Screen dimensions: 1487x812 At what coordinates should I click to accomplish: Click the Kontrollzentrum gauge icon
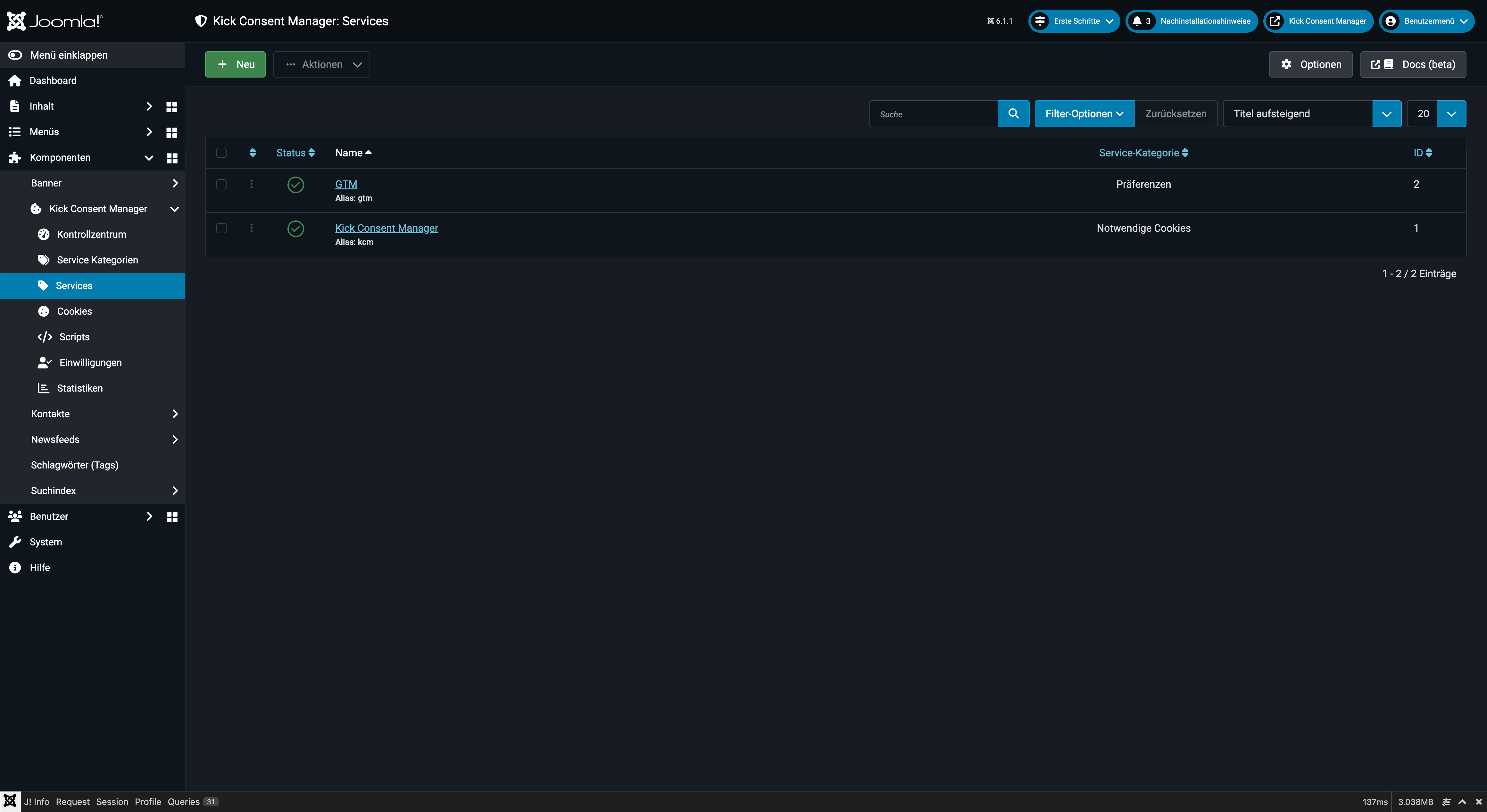(43, 234)
